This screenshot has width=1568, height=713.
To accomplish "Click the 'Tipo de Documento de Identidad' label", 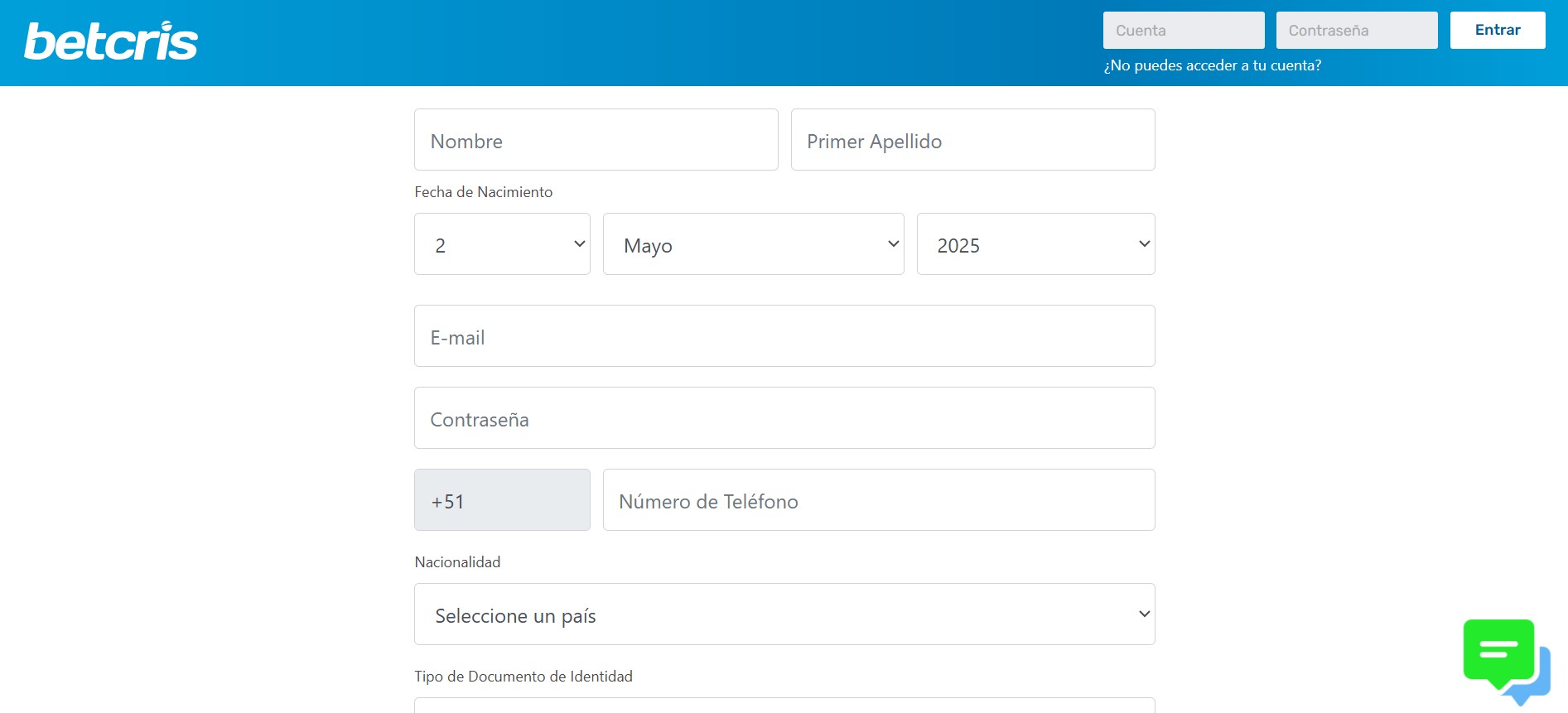I will coord(523,677).
